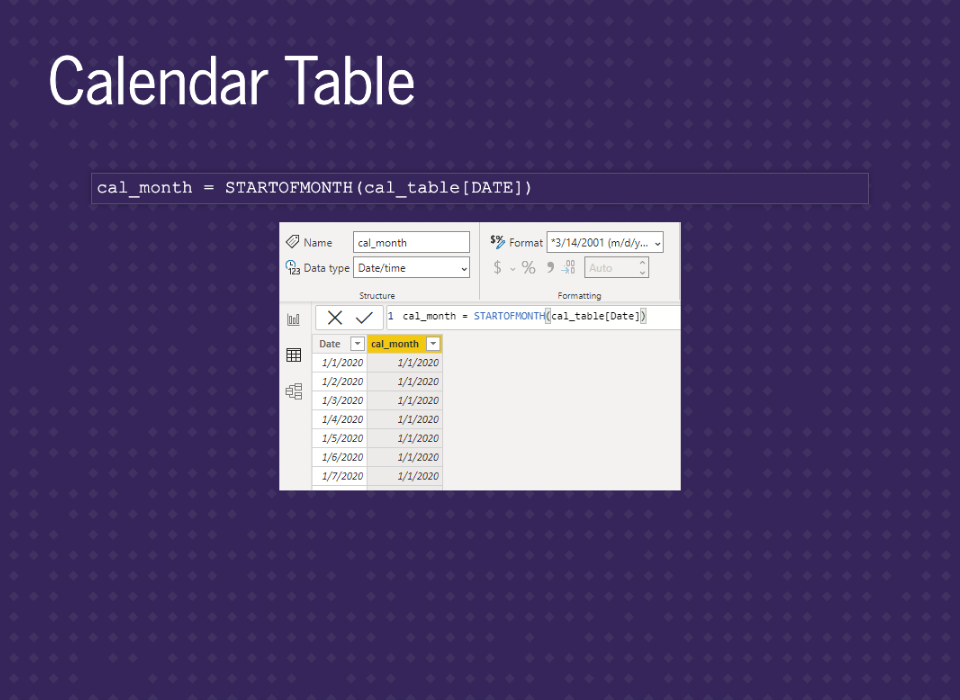Click the currency dollar format icon
The width and height of the screenshot is (960, 700).
pyautogui.click(x=497, y=268)
